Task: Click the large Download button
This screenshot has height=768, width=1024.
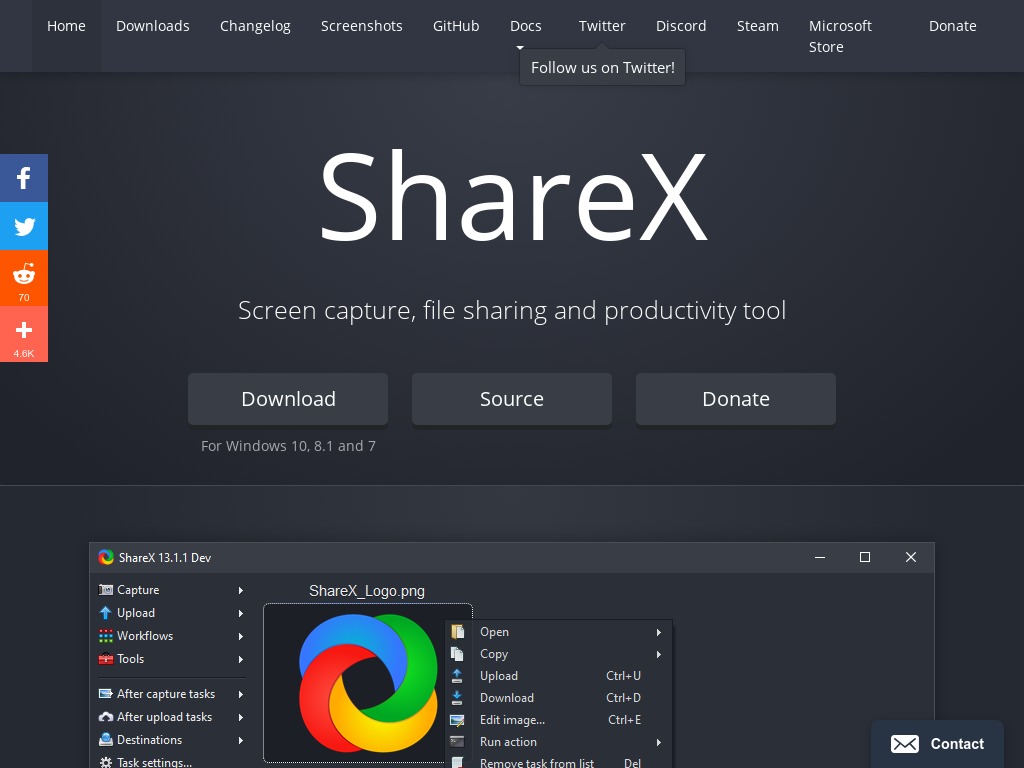Action: 288,399
